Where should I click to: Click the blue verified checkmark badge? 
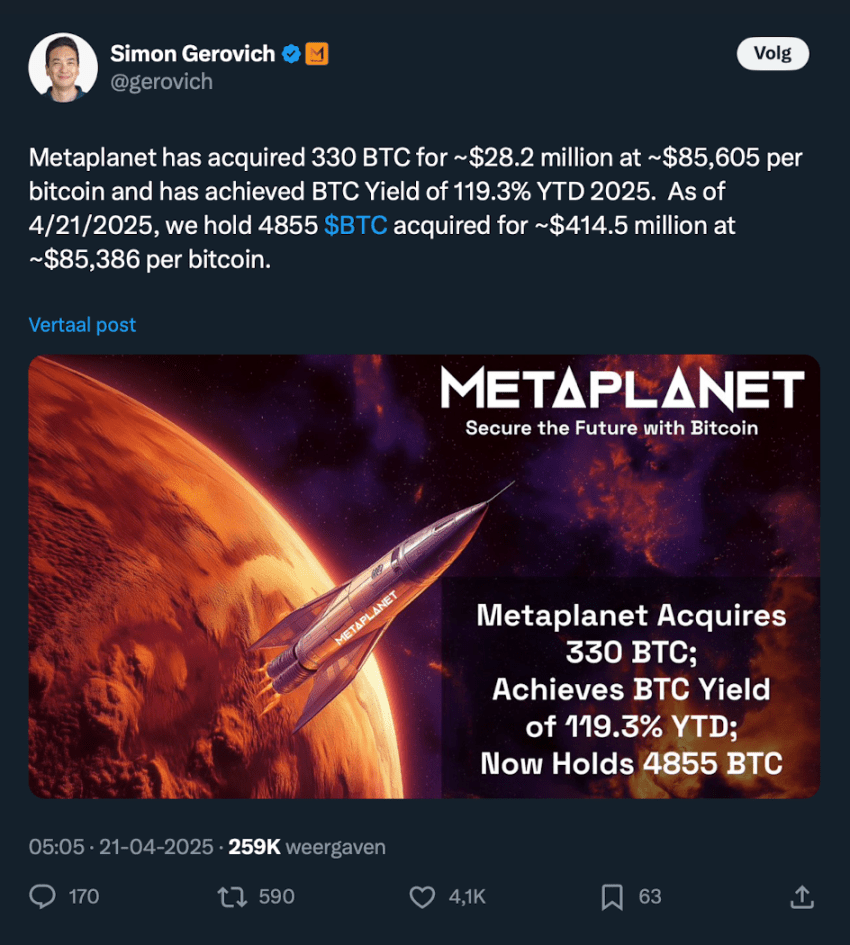tap(291, 54)
